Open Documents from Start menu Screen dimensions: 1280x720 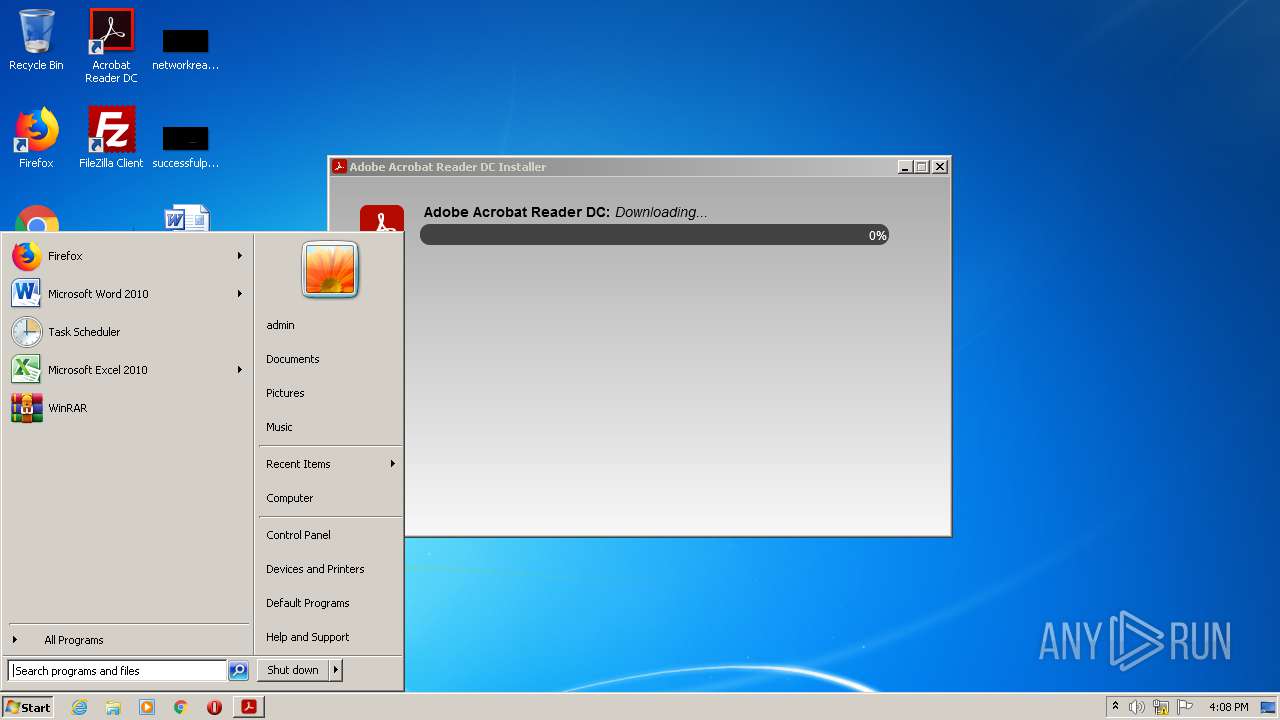click(330, 359)
